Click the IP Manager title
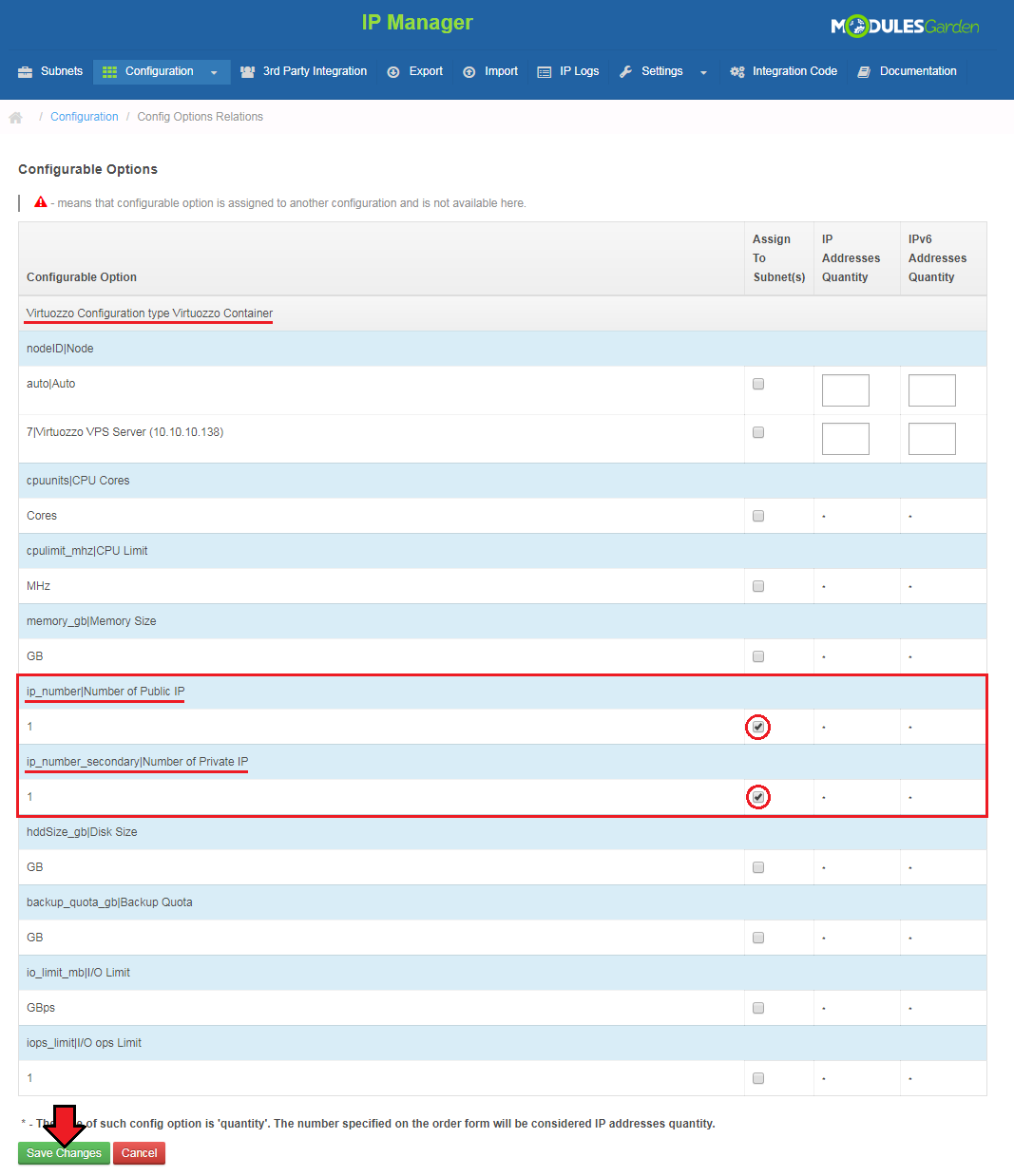The width and height of the screenshot is (1014, 1176). tap(417, 23)
